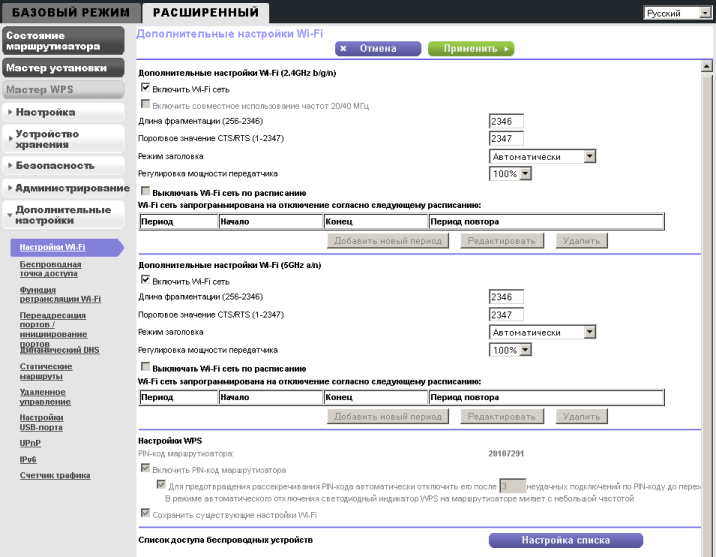Open Функция ретрансляции Wi-Fi link
This screenshot has width=716, height=557.
click(60, 294)
